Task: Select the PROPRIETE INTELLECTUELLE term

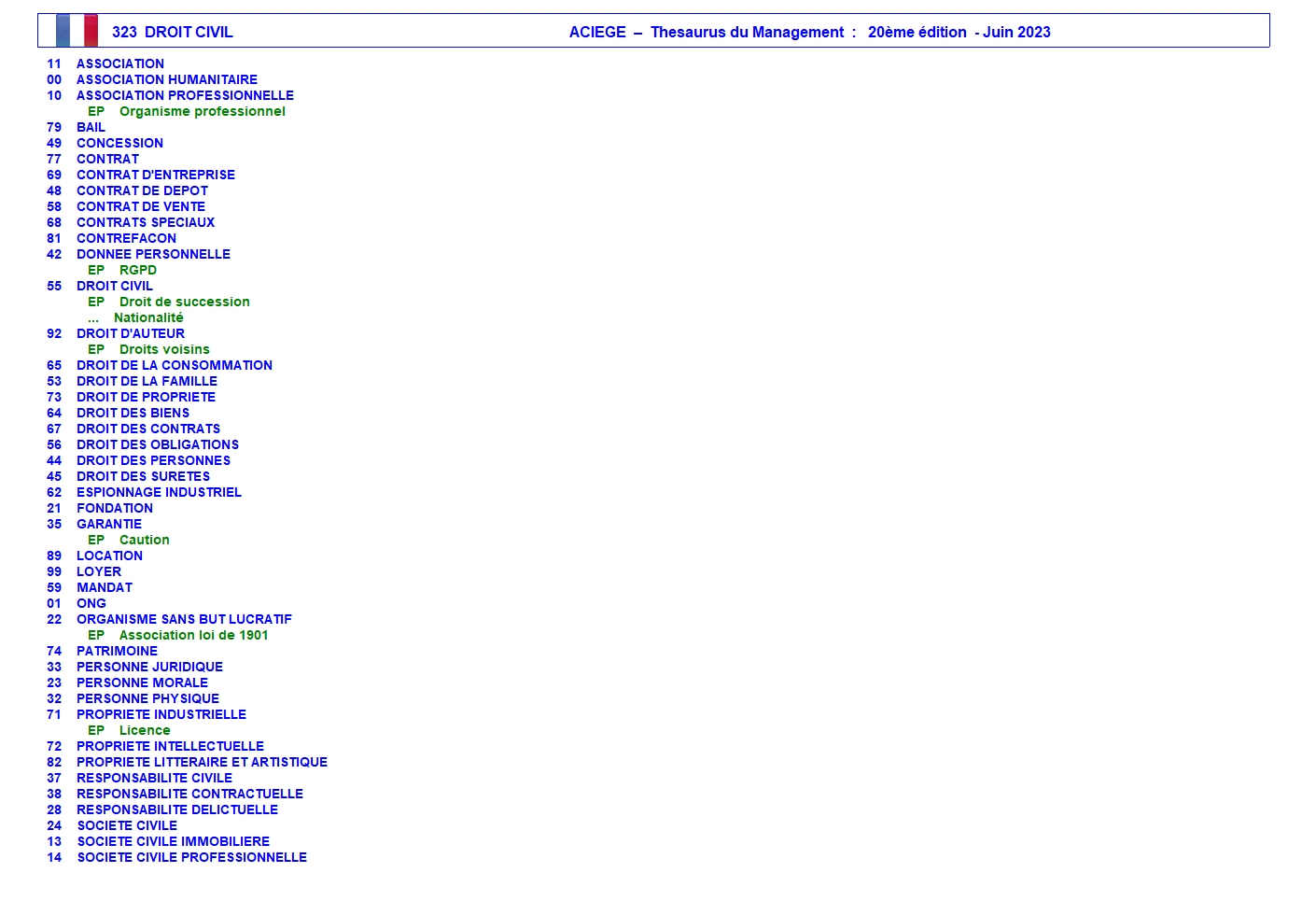Action: 170,746
